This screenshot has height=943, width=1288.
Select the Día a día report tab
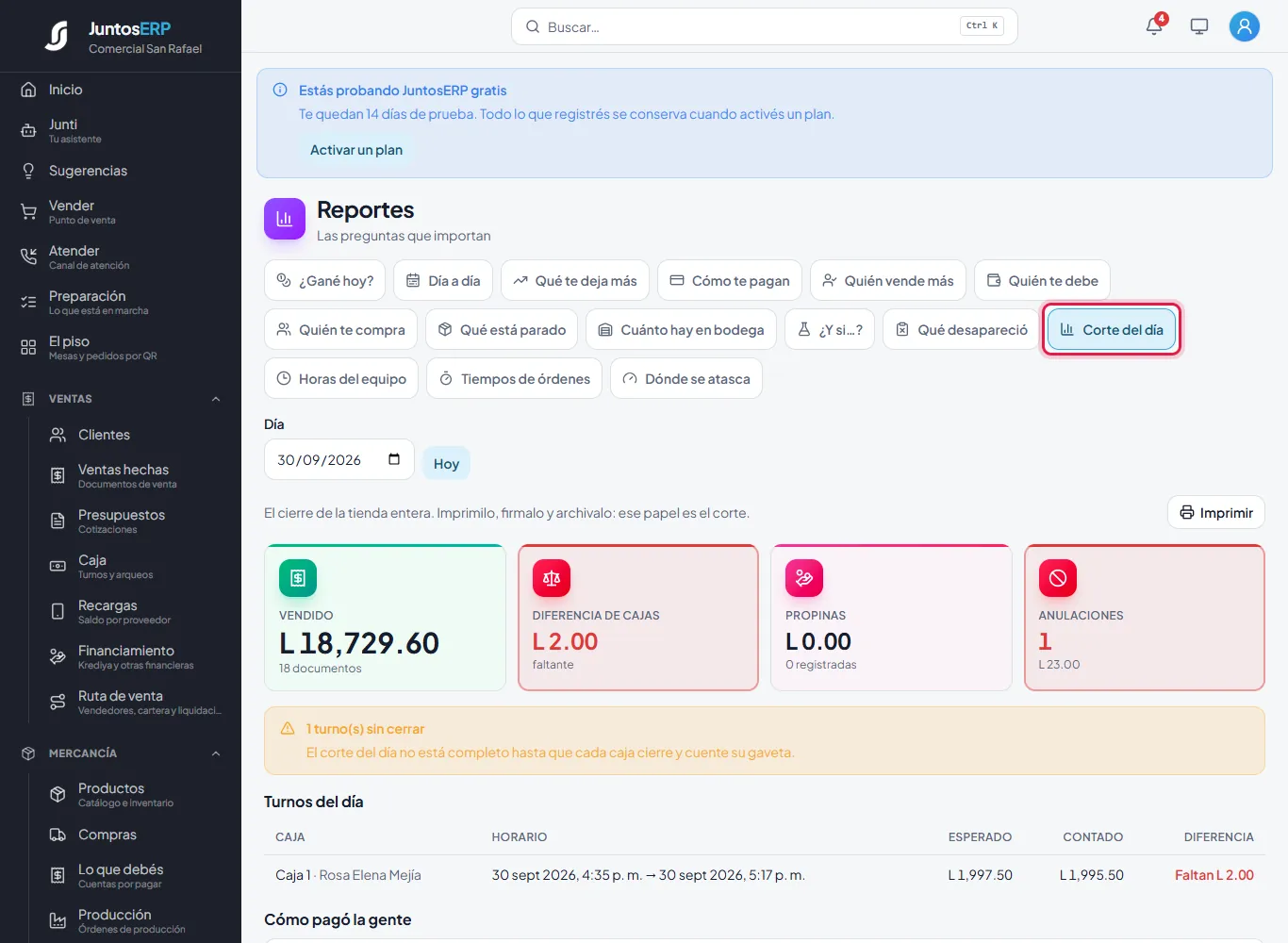click(x=443, y=280)
